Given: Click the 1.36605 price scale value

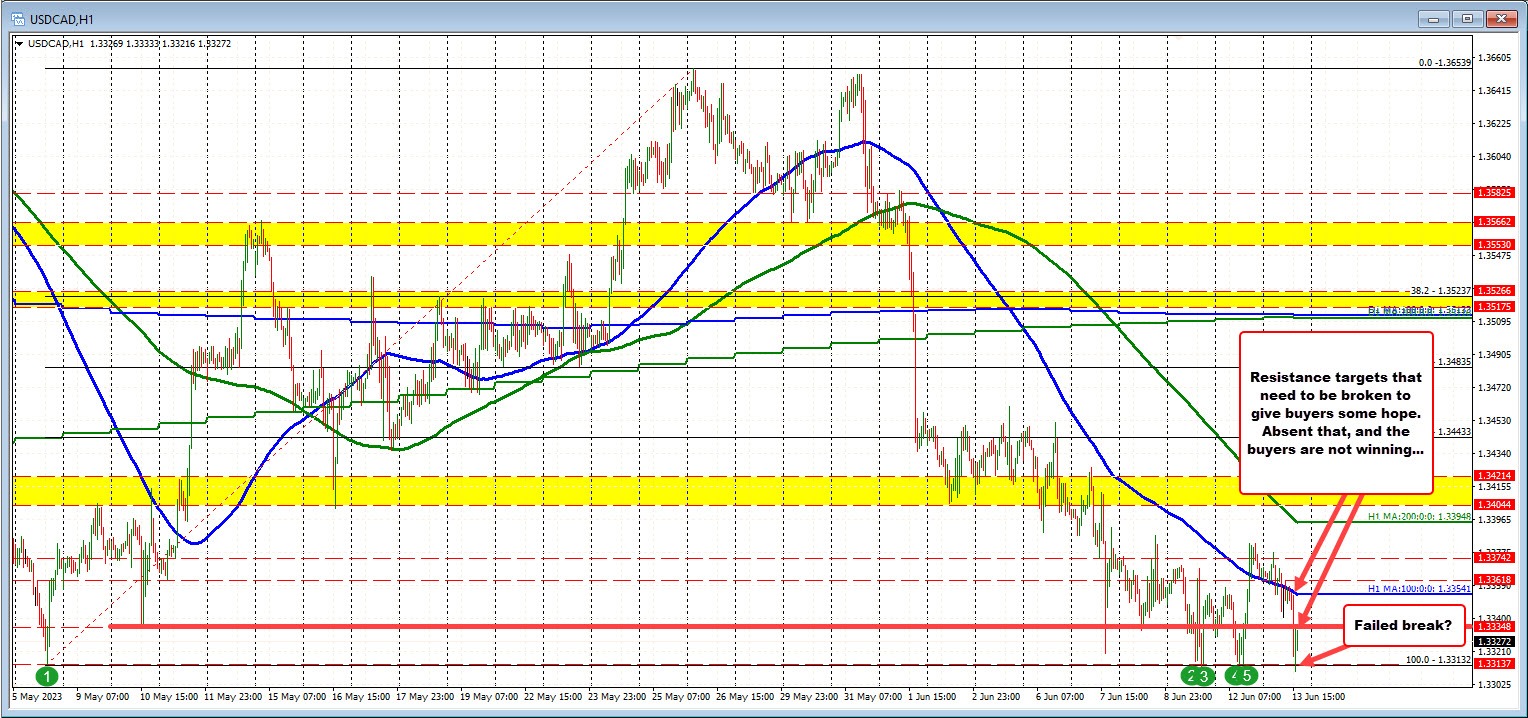Looking at the screenshot, I should pyautogui.click(x=1494, y=58).
